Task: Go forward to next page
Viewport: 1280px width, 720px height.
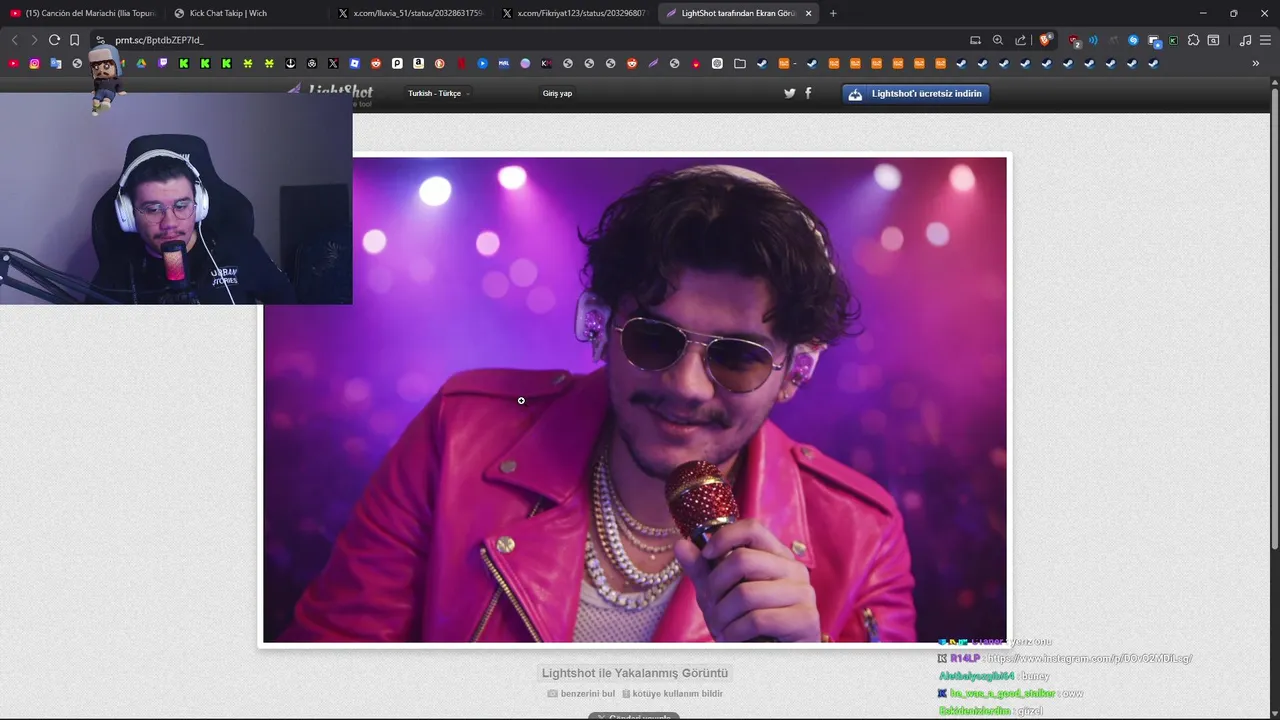Action: (x=34, y=40)
